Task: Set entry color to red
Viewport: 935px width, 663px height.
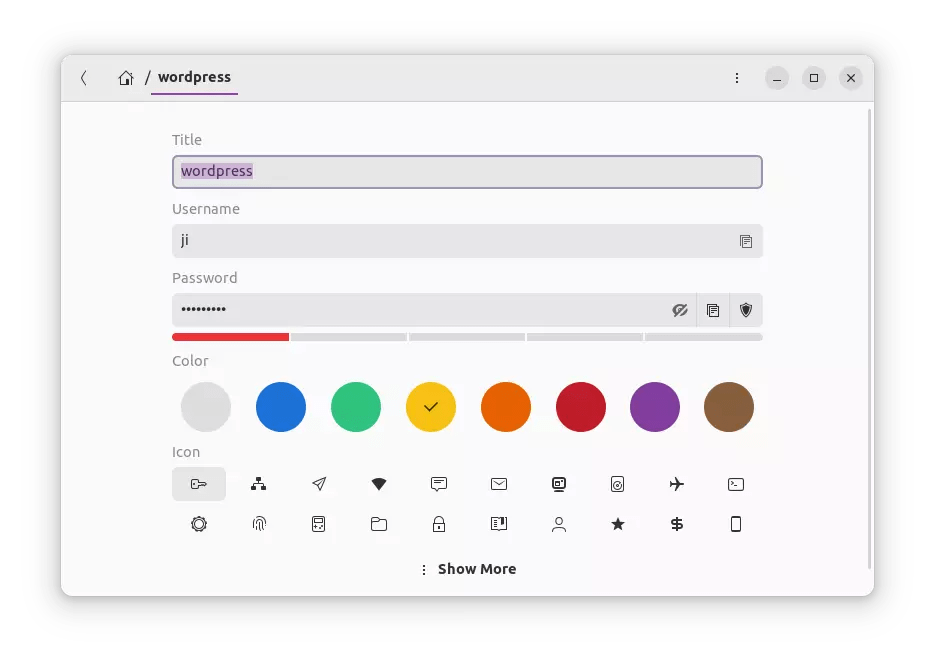Action: point(581,407)
